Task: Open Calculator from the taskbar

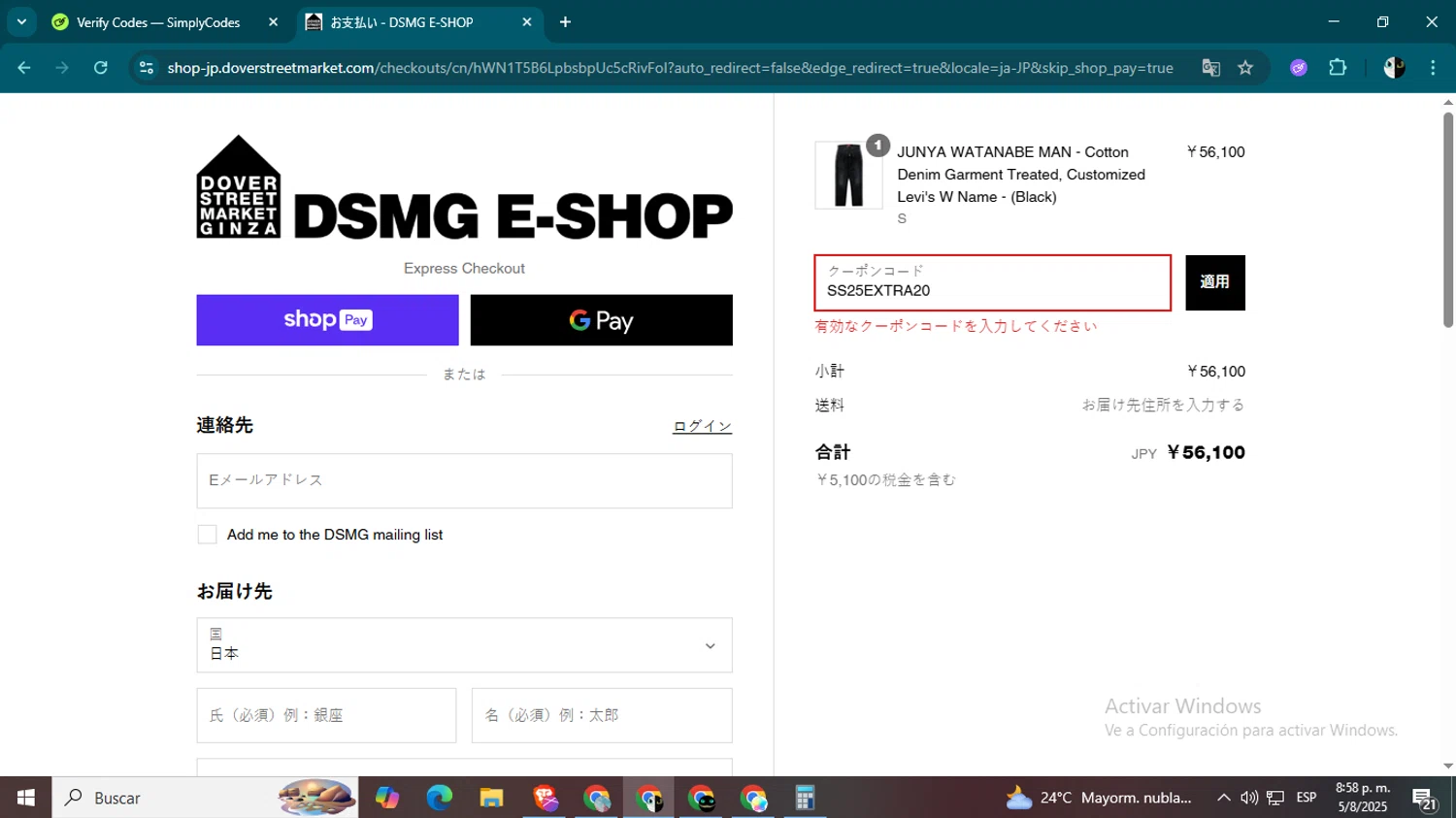Action: point(805,798)
